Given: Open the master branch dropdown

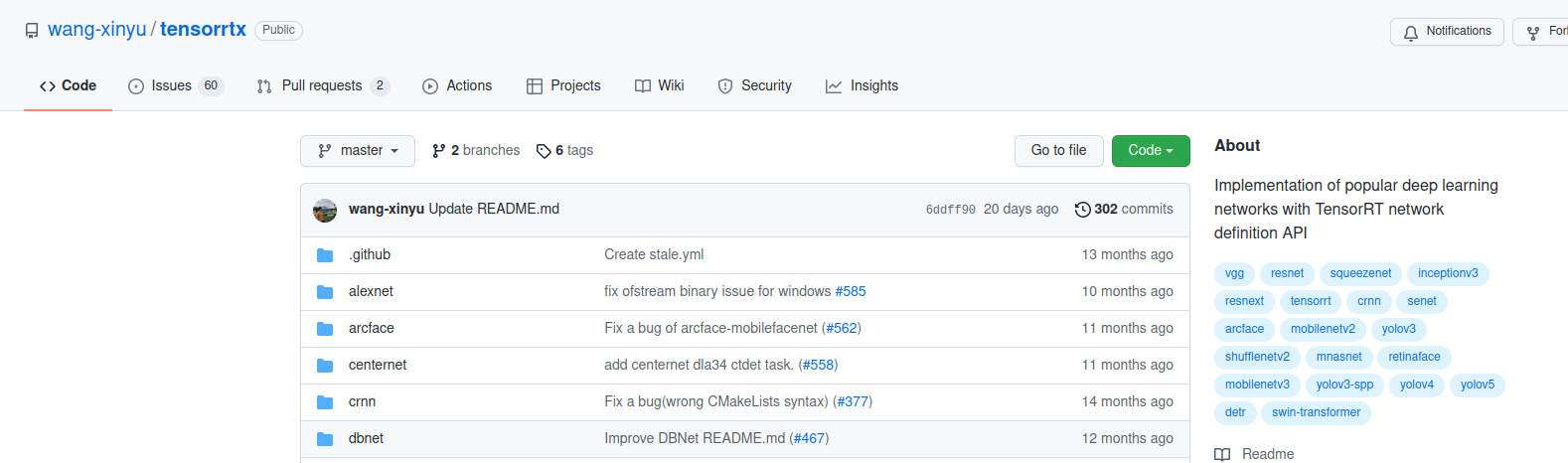Looking at the screenshot, I should tap(358, 151).
